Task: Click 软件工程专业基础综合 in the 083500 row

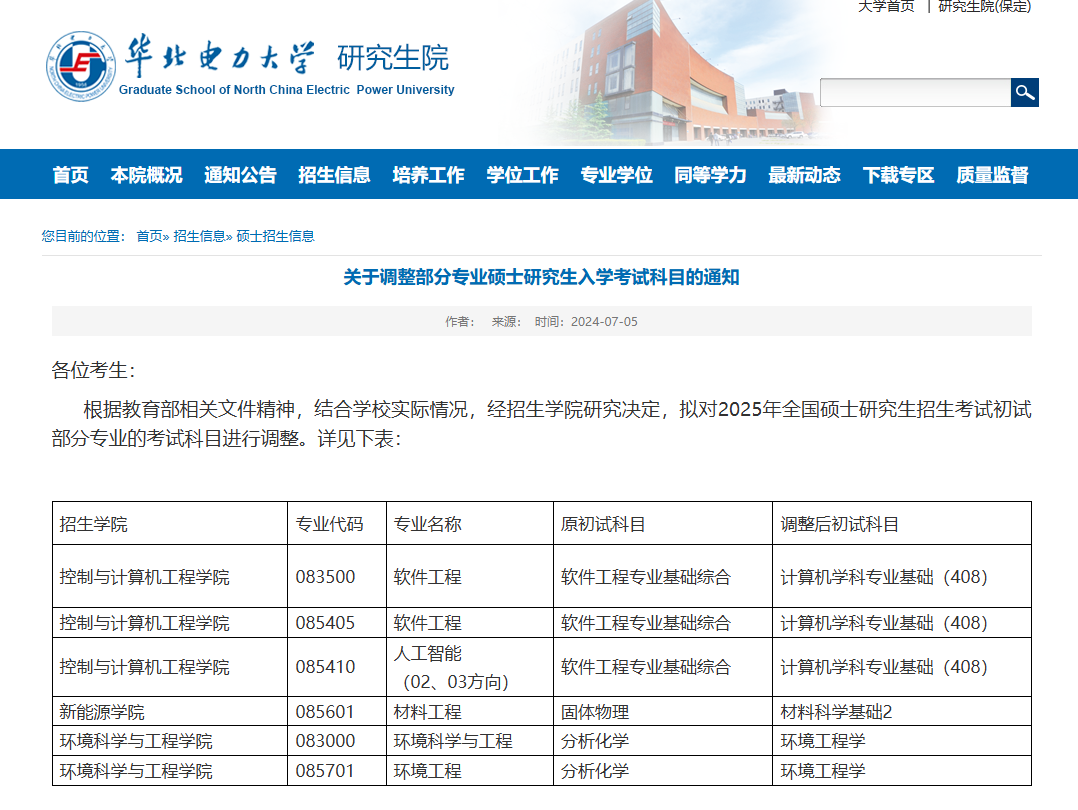Action: point(646,576)
